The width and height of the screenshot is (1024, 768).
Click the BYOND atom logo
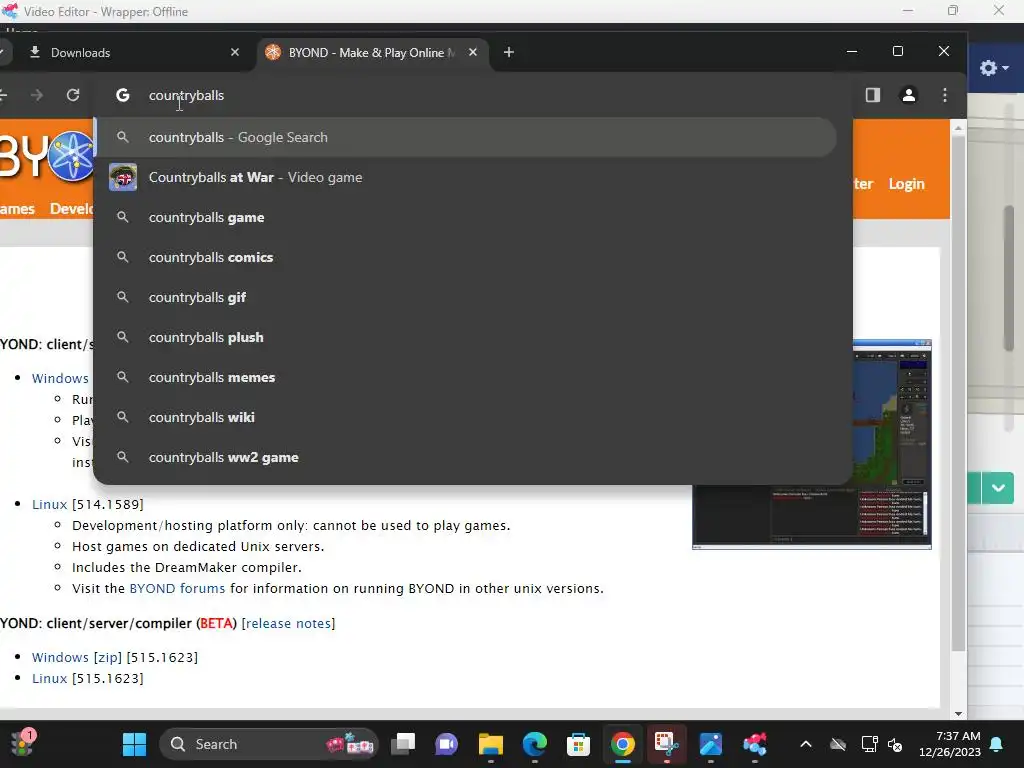[71, 155]
